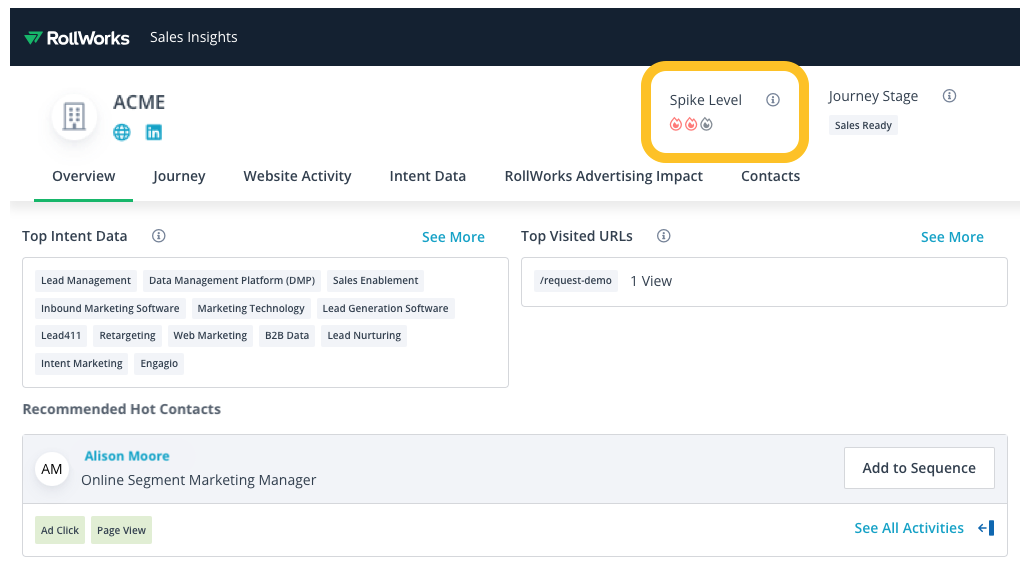
Task: Click the Engagio tag
Action: (159, 364)
